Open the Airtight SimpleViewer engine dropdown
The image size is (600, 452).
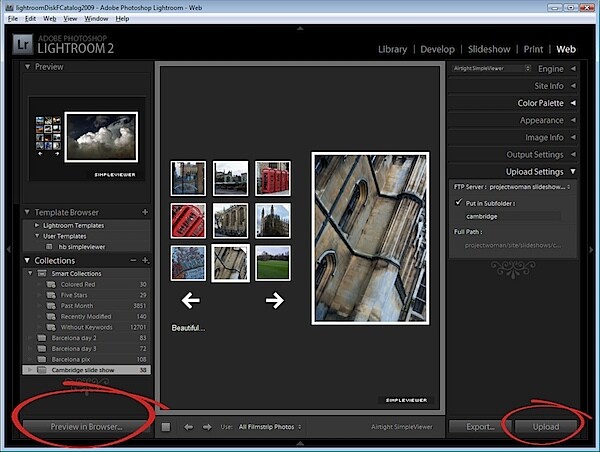click(492, 69)
